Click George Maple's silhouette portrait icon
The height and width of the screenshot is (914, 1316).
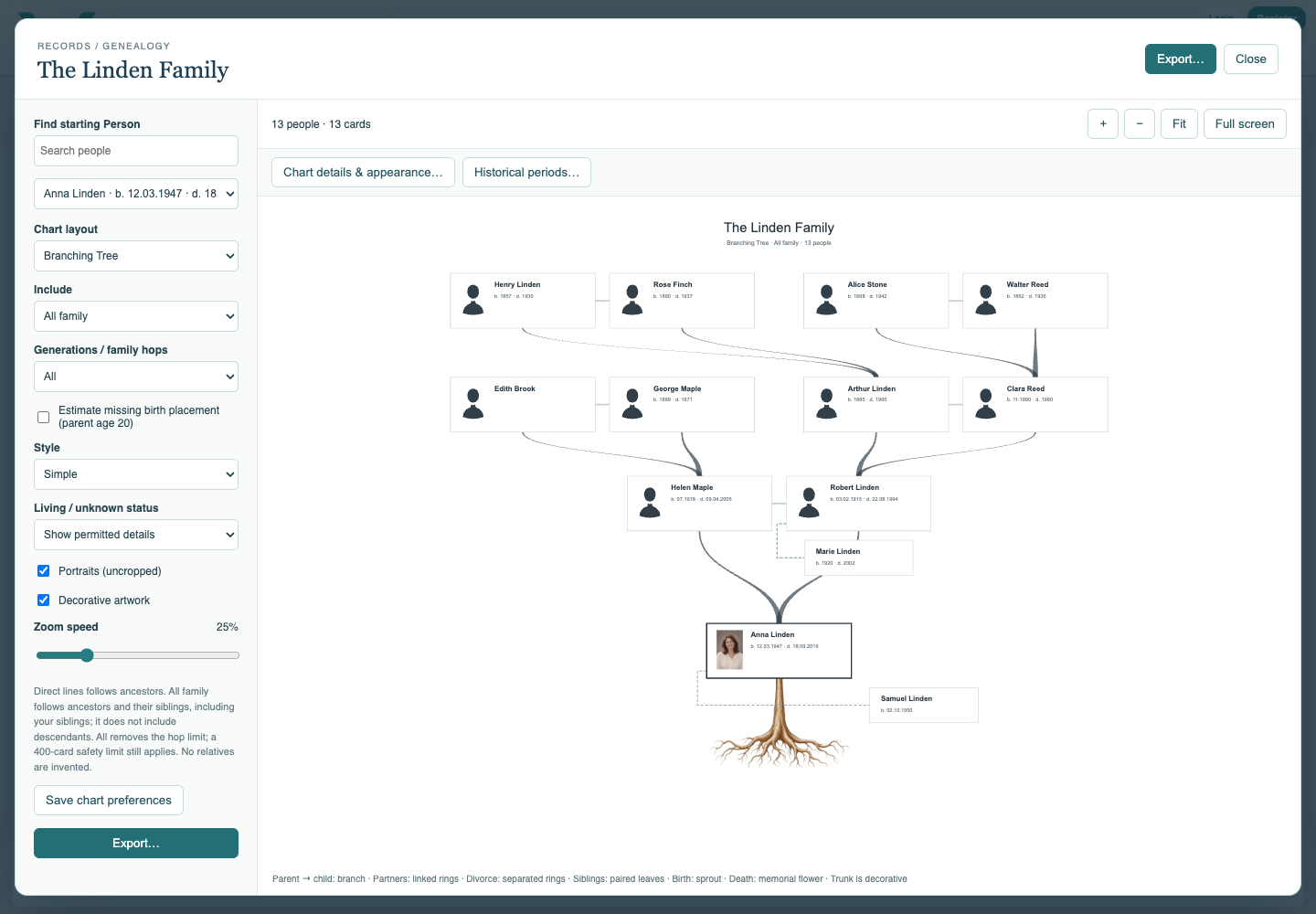pos(632,404)
